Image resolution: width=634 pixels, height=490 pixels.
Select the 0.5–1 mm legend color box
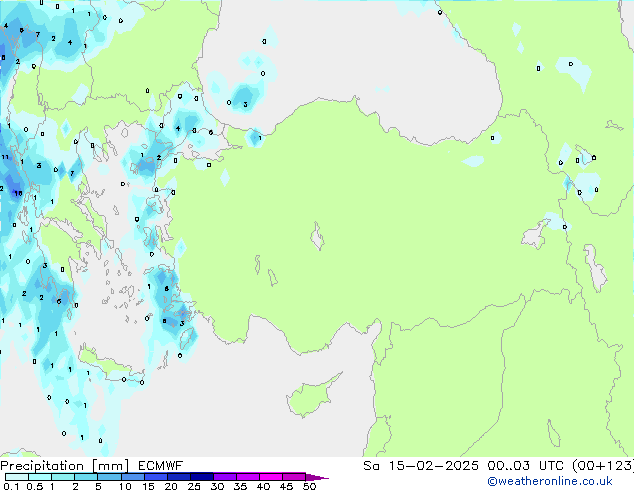pos(40,477)
